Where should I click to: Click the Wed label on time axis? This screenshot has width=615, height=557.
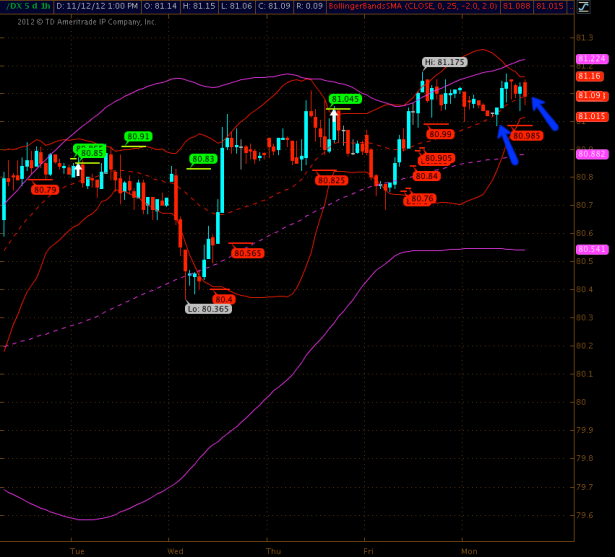(x=176, y=550)
